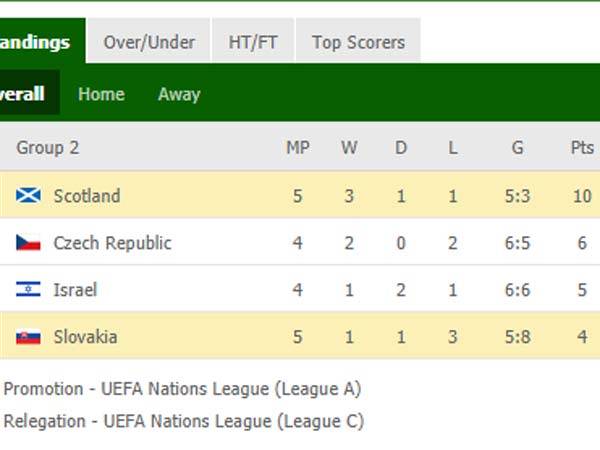Screen dimensions: 600x450
Task: Open the Top Scorers tab
Action: [358, 42]
